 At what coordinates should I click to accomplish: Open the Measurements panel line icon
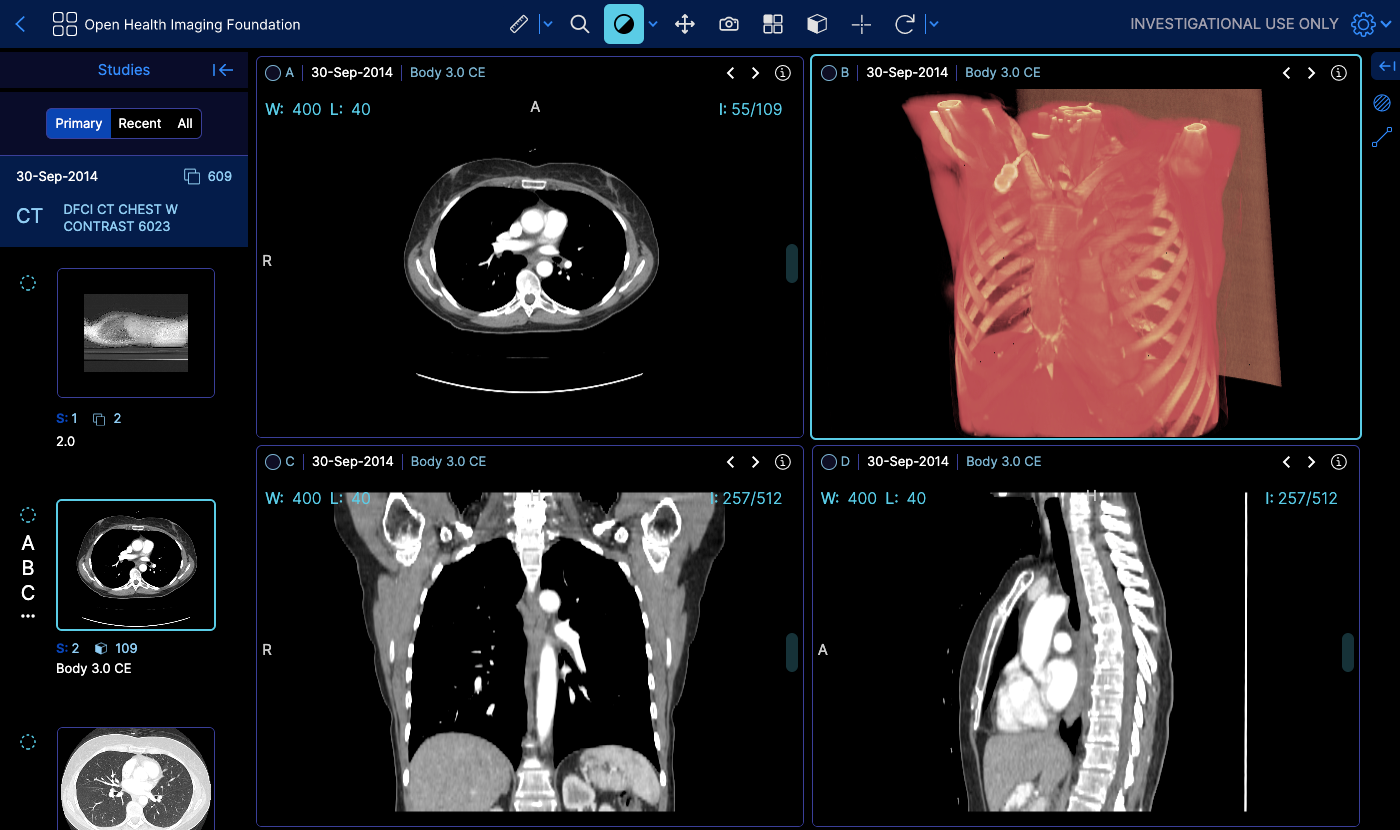pos(1383,138)
